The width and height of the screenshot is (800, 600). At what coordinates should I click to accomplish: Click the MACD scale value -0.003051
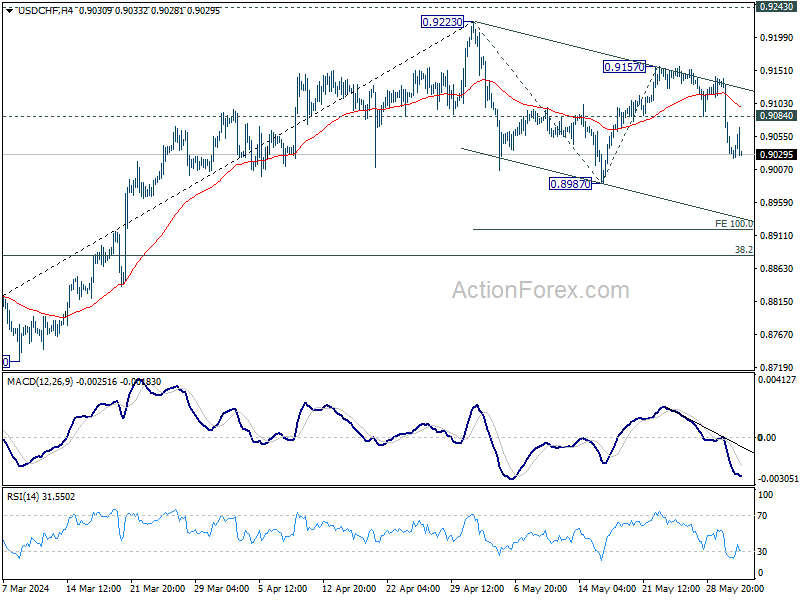(x=778, y=479)
